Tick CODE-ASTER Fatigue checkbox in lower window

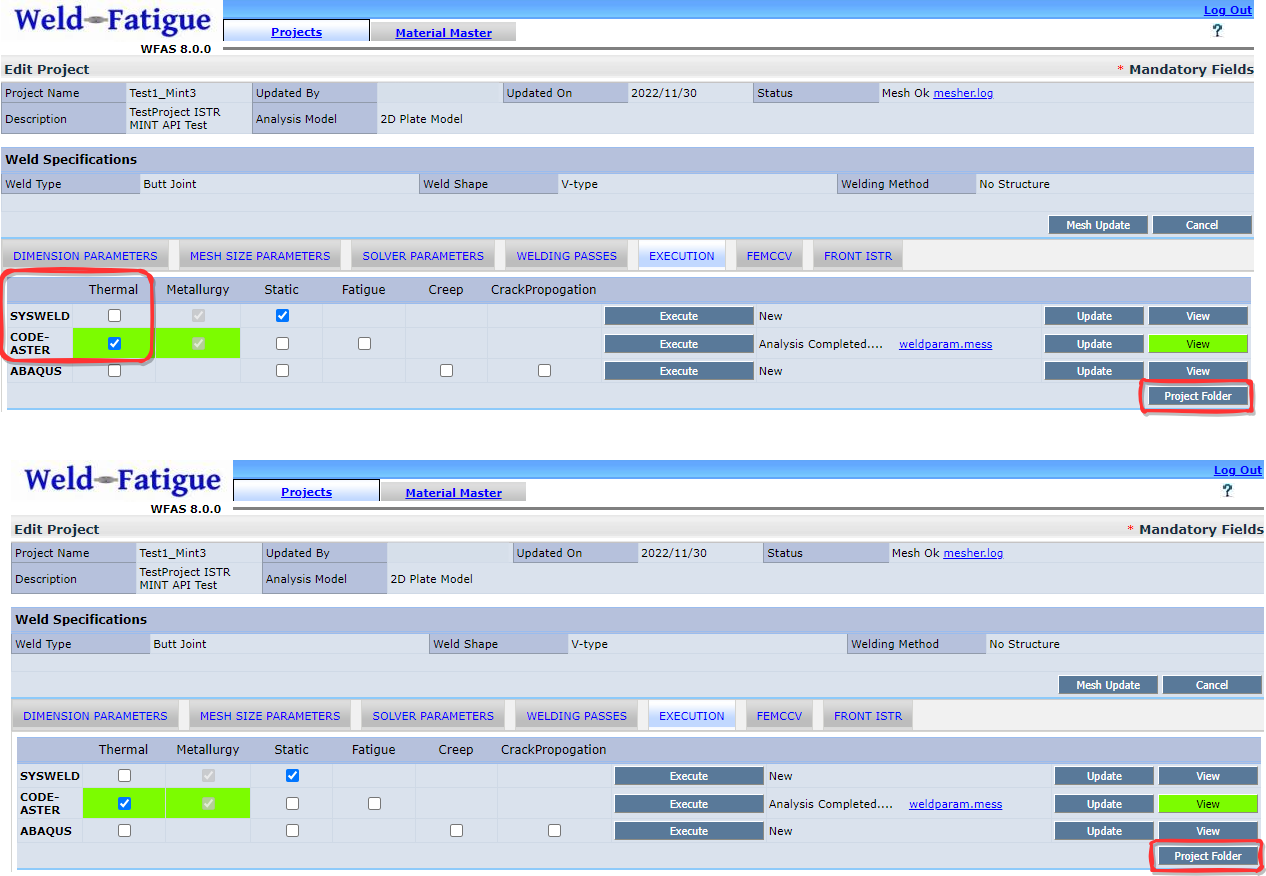point(374,803)
